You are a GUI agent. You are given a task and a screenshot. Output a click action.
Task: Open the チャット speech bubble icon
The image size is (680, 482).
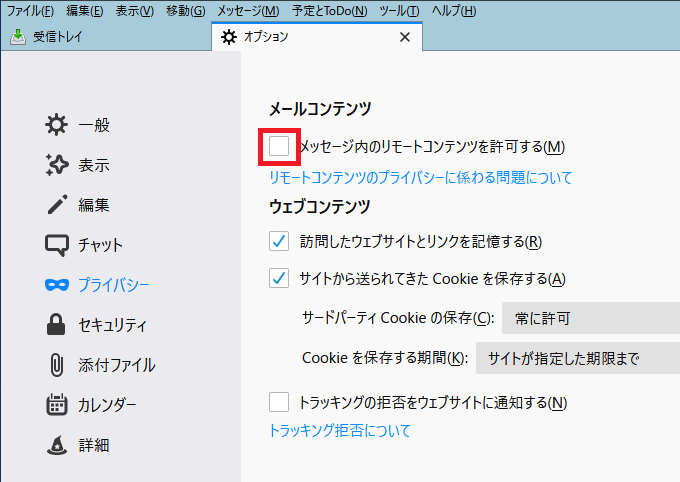57,245
